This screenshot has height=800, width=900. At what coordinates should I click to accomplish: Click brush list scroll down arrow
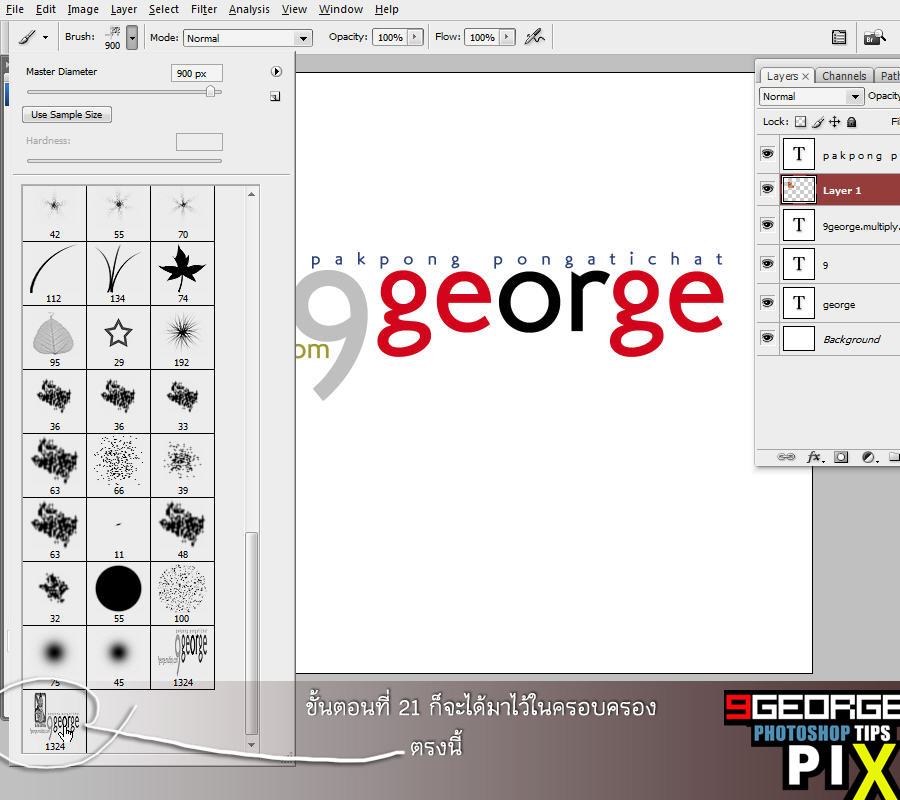(x=251, y=745)
